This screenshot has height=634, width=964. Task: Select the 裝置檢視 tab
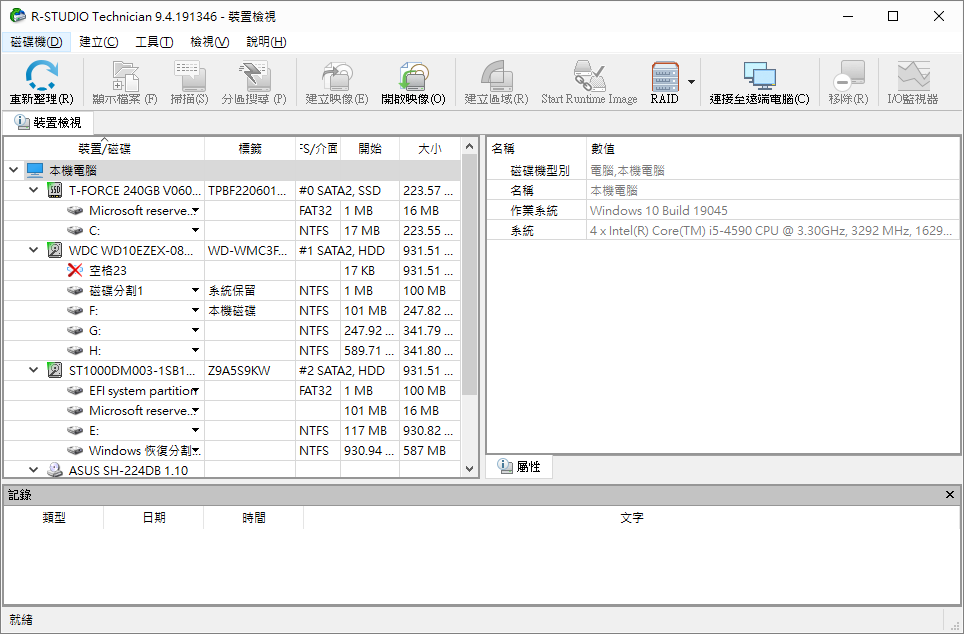click(49, 123)
